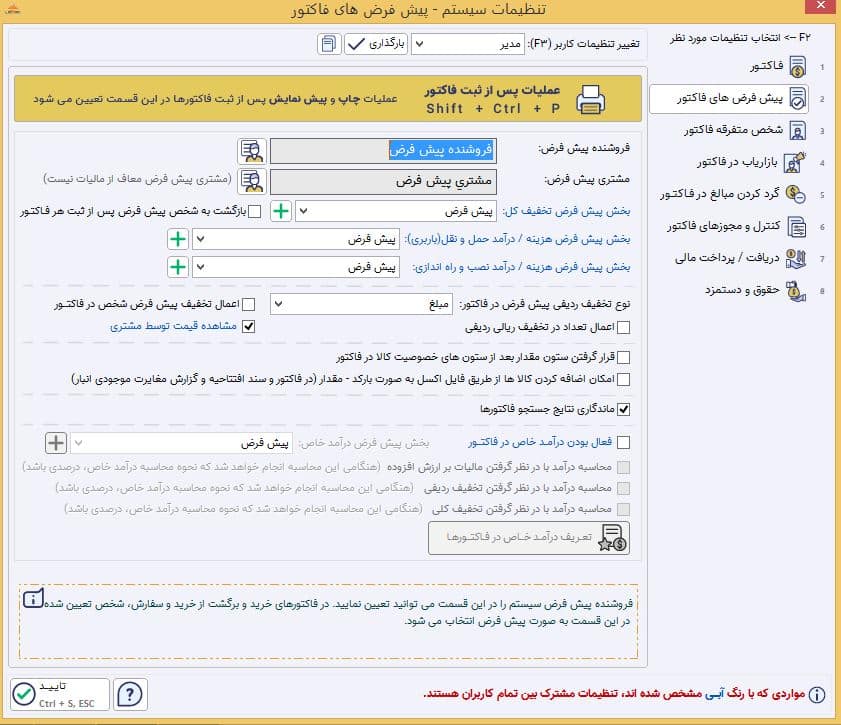
Task: Enable فعال بودن درآمد خاص در فاکتور
Action: (623, 442)
